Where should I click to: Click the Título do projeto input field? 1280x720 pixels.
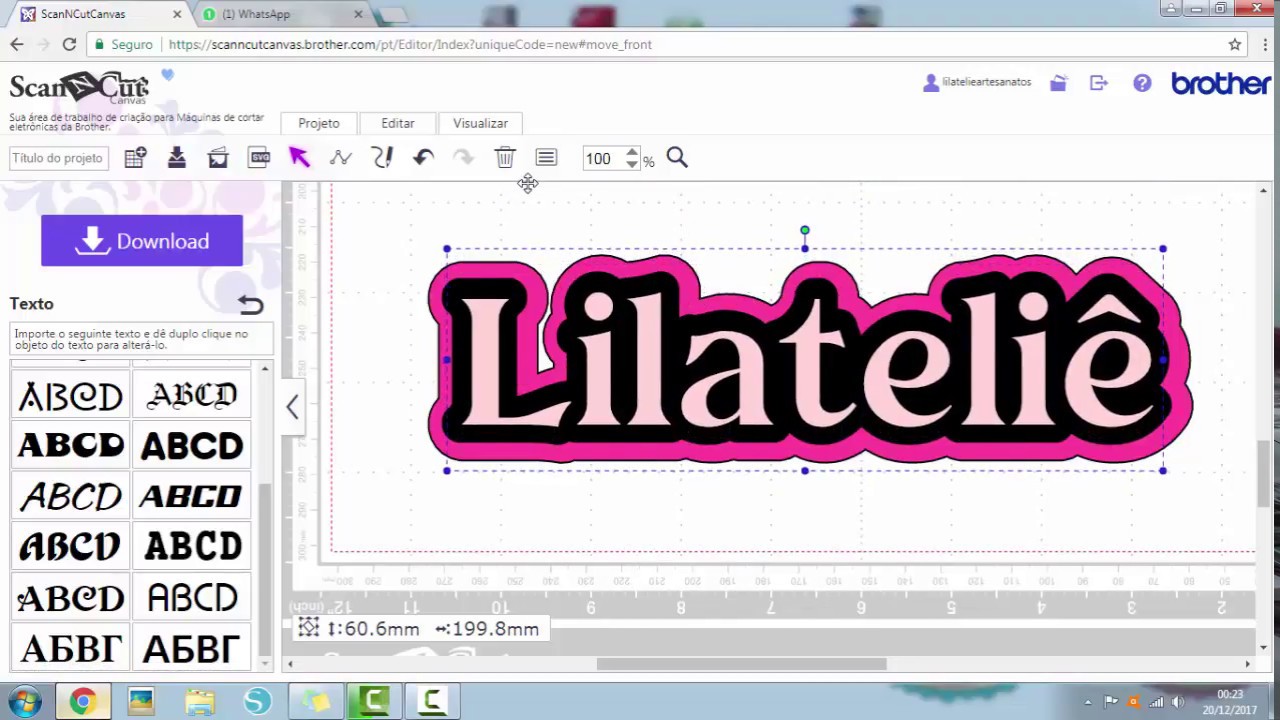(58, 158)
